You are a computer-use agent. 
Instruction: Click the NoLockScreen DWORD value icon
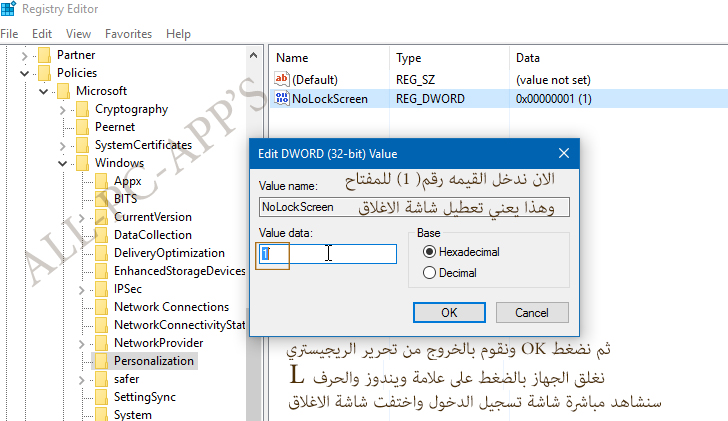click(x=281, y=99)
